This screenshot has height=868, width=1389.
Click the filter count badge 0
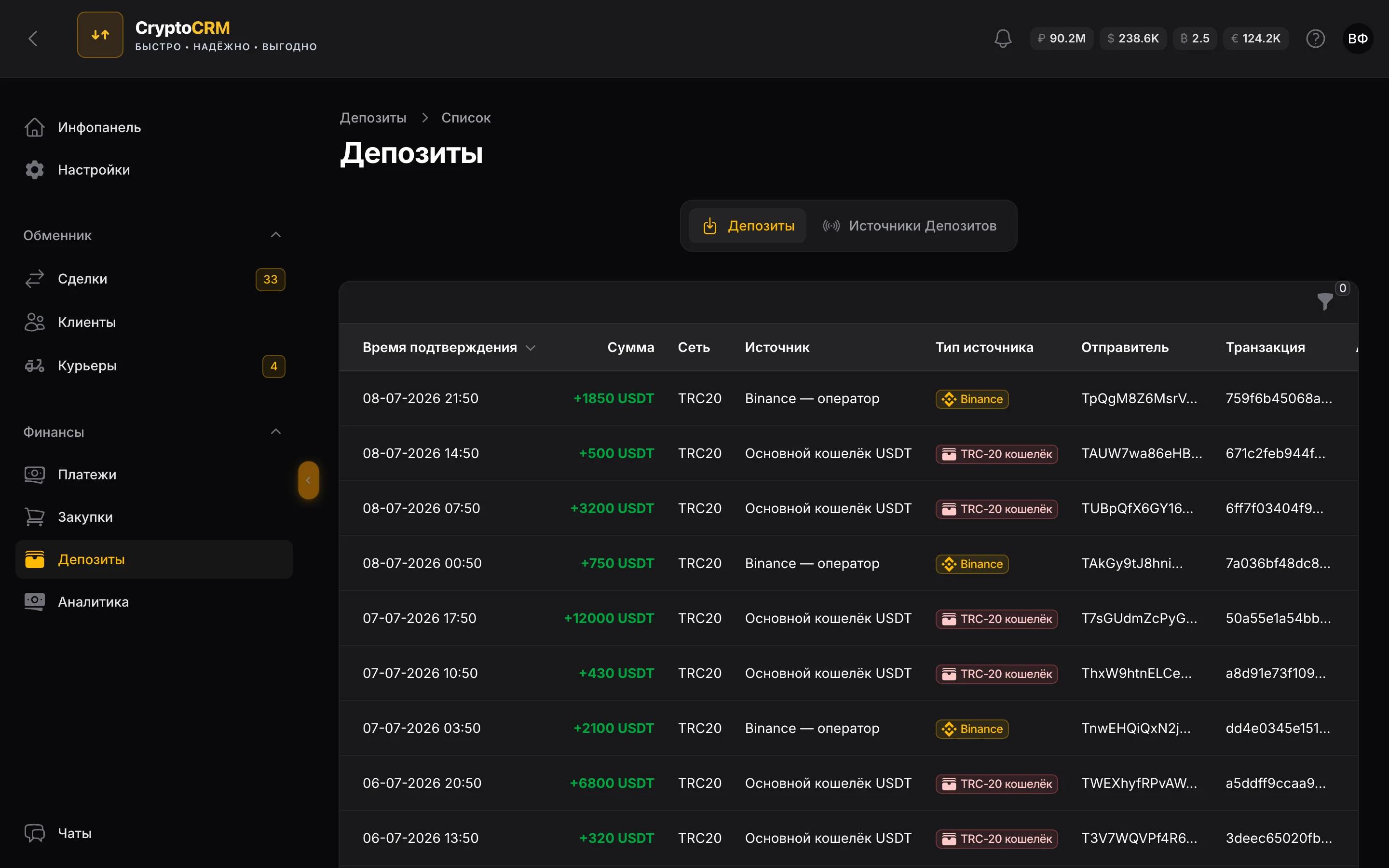[1343, 288]
